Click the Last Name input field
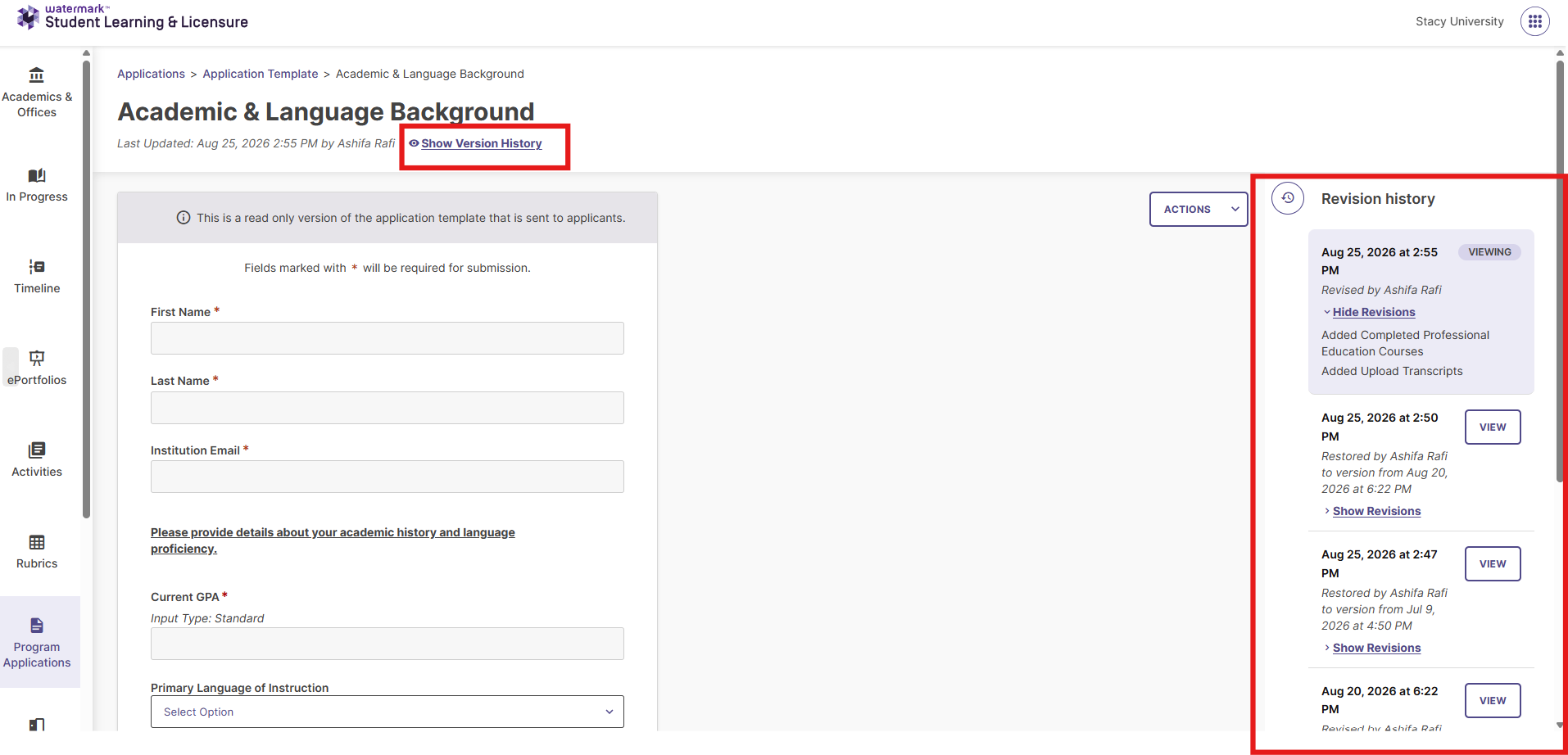The image size is (1568, 755). pyautogui.click(x=387, y=408)
